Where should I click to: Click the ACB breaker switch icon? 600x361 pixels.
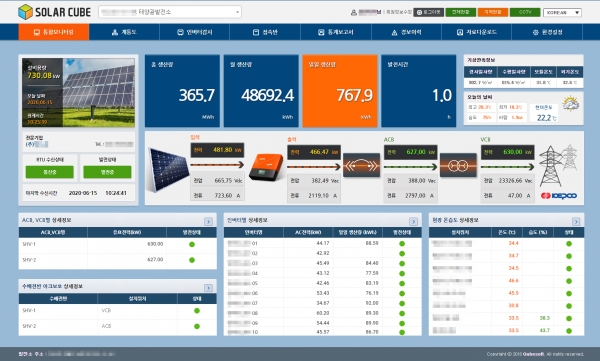[361, 165]
